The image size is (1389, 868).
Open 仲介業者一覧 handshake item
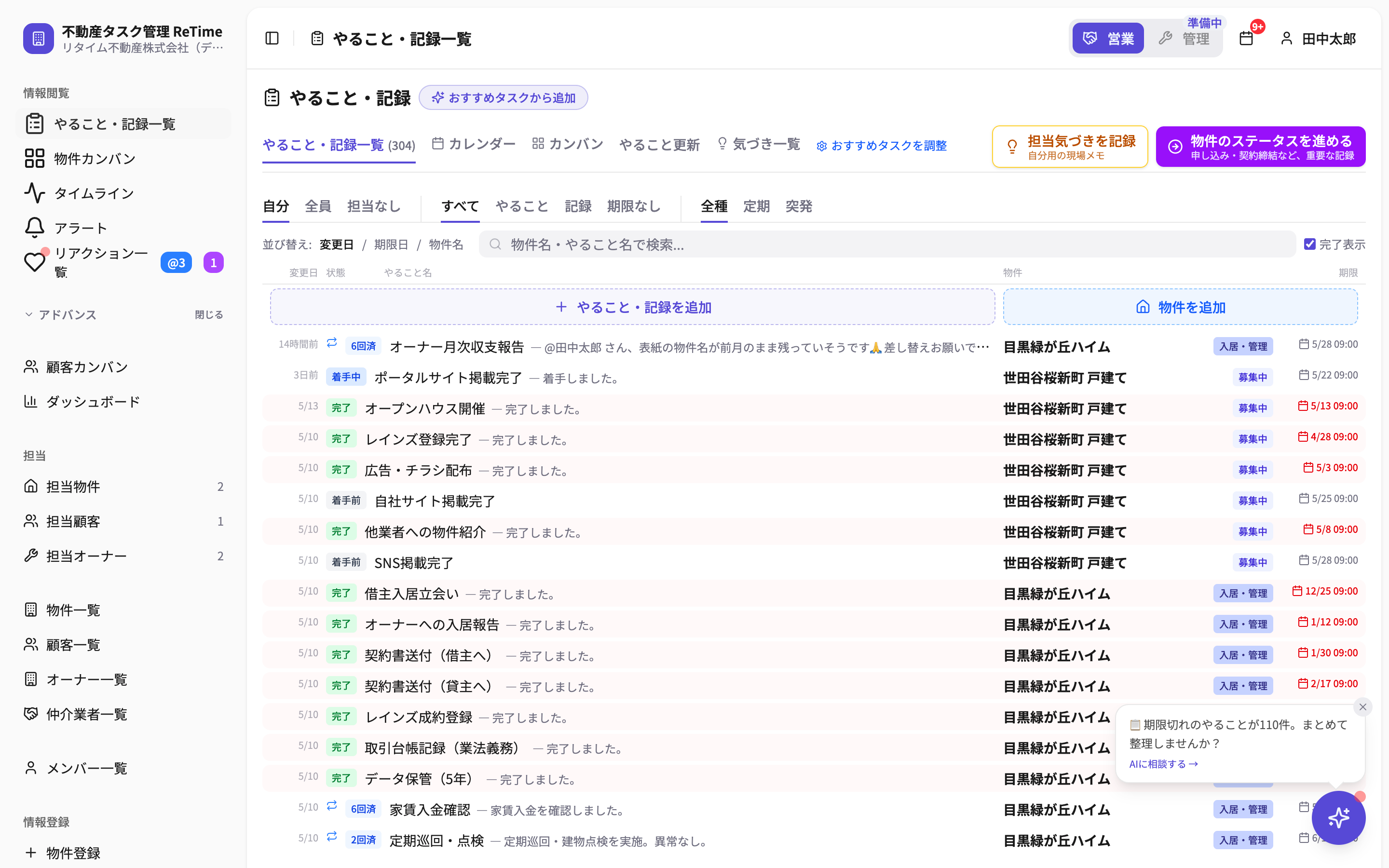pos(123,714)
